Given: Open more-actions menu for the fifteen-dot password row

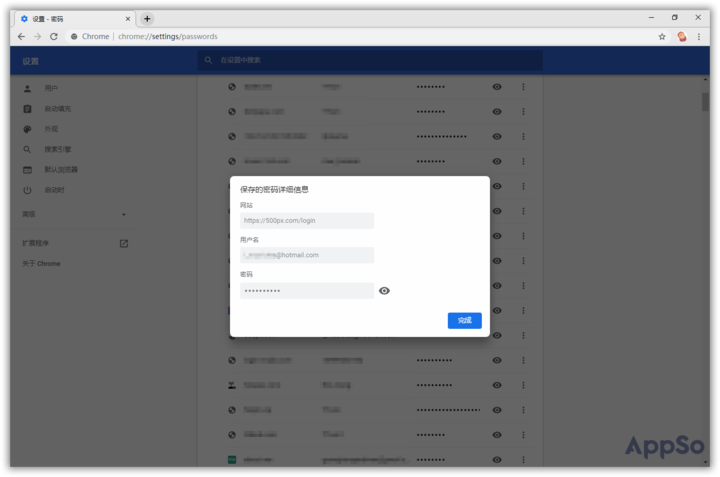Looking at the screenshot, I should [523, 136].
